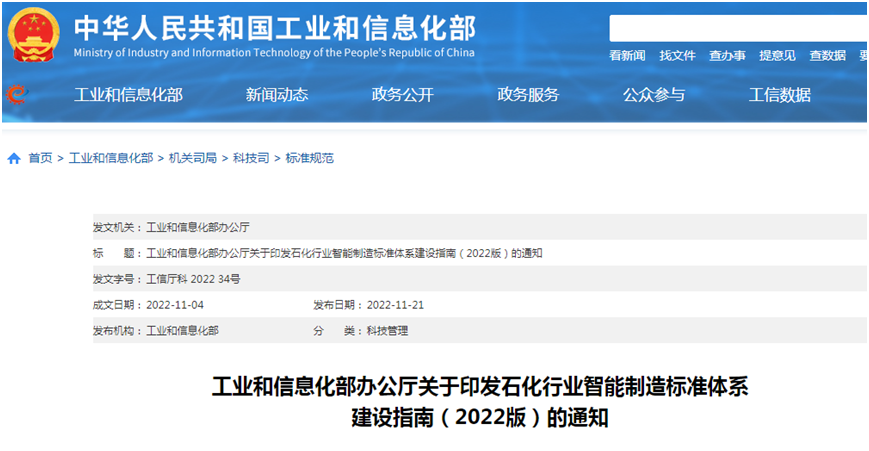Open 科技司 breadcrumb link
Viewport: 869px width, 451px height.
click(251, 158)
